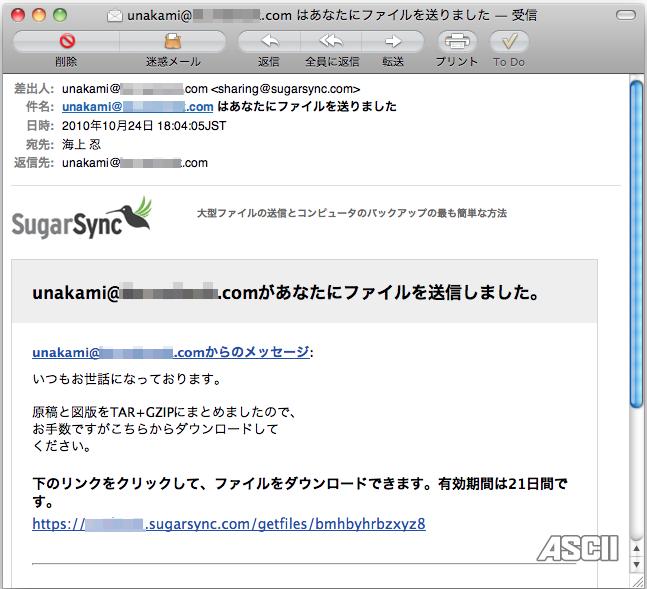Click the envelope icon in title bar
The image size is (647, 589).
coord(115,16)
